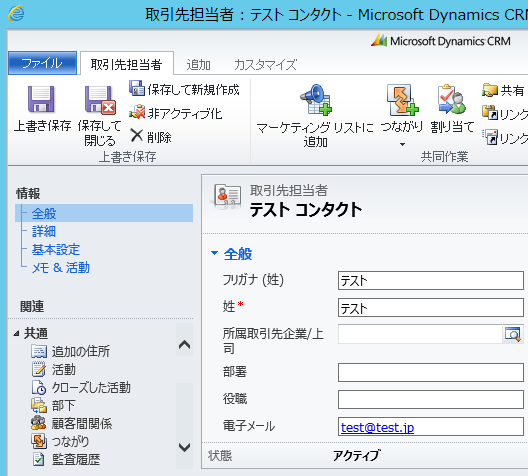The height and width of the screenshot is (476, 528).
Task: Collapse the 共通 group in related pane
Action: coord(16,334)
